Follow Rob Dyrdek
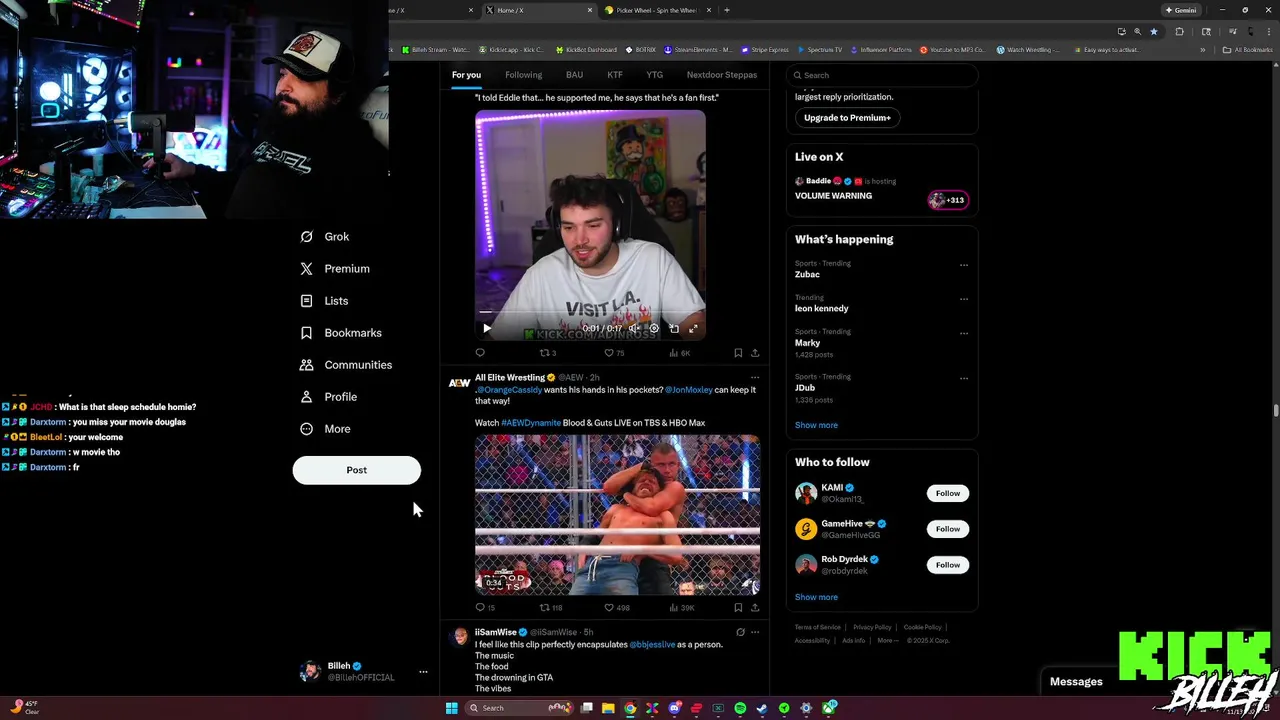The height and width of the screenshot is (720, 1280). coord(947,565)
